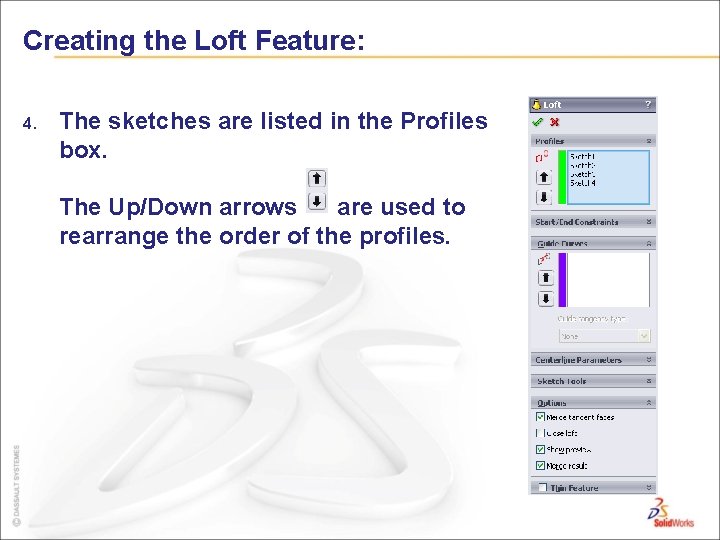
Task: Toggle Show preview checkbox
Action: coord(540,449)
